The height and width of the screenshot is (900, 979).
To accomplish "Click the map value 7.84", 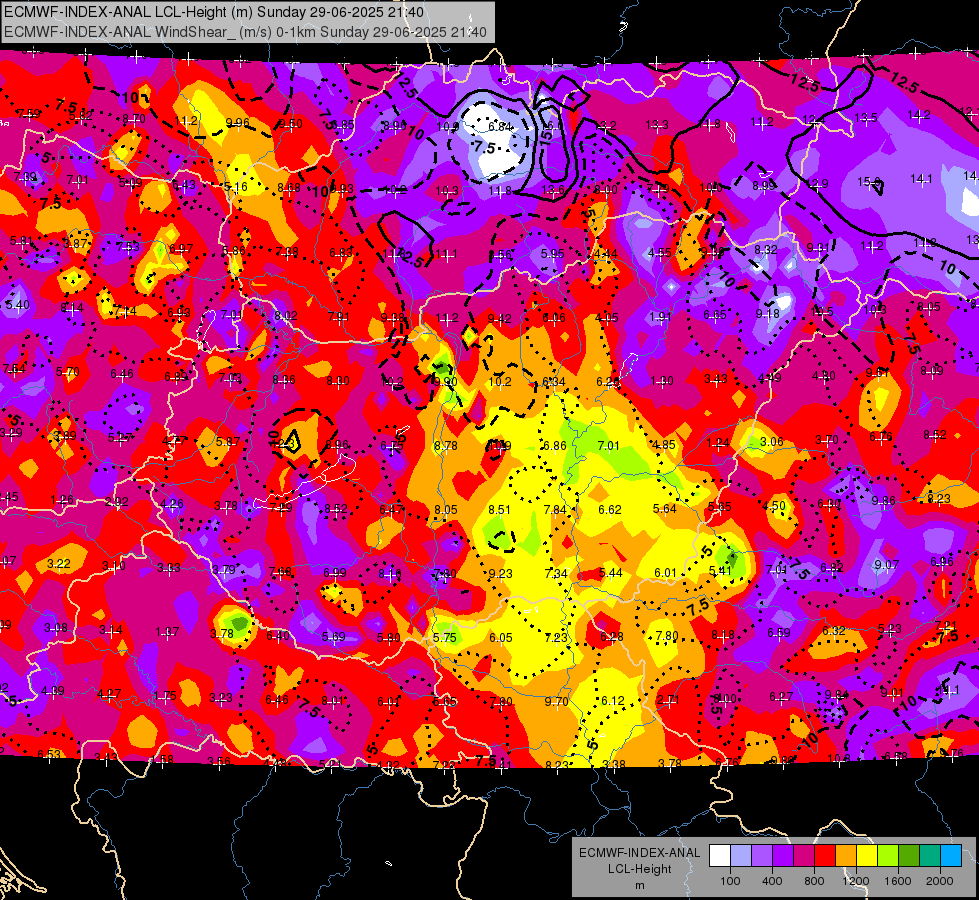I will [x=554, y=510].
